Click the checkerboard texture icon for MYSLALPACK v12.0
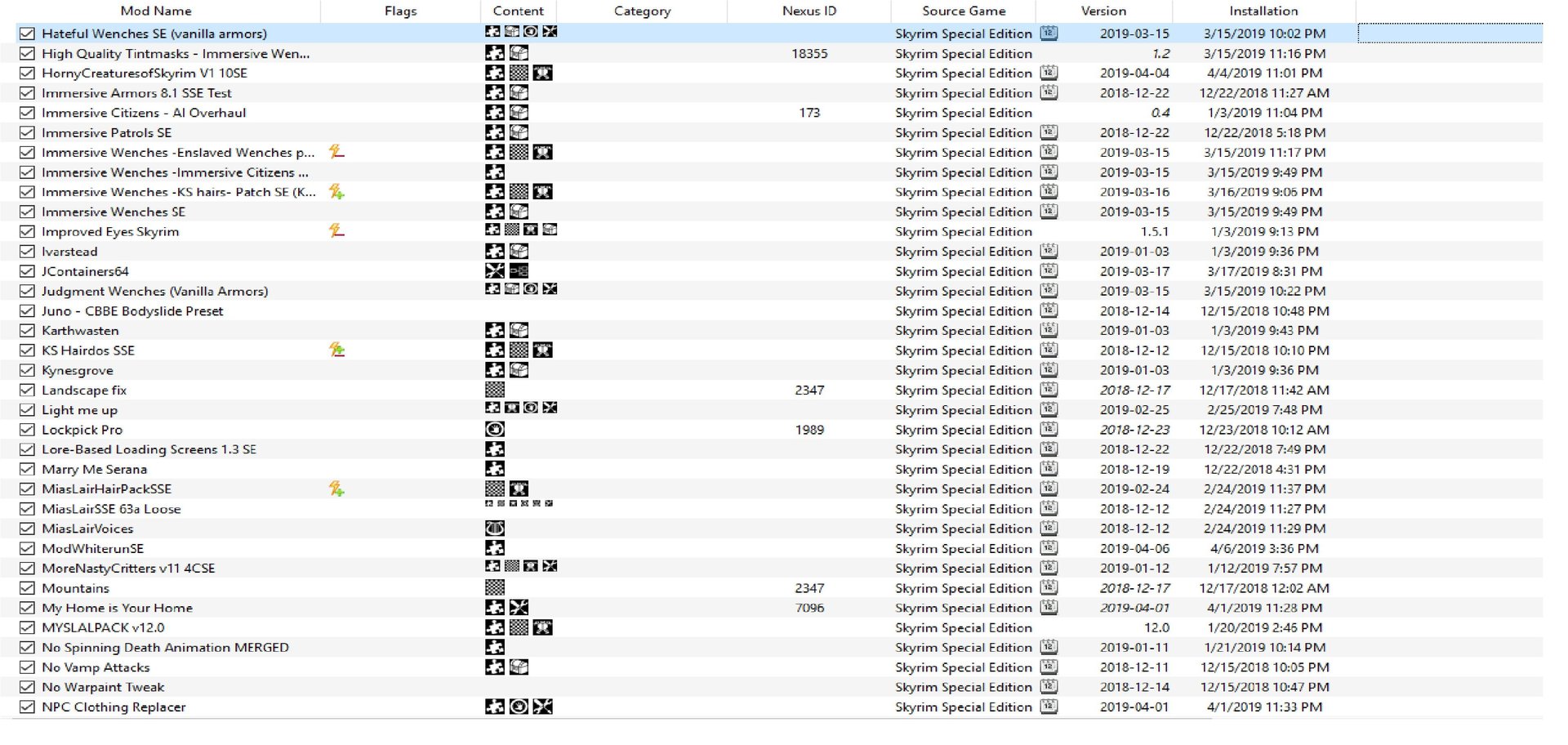Viewport: 1568px width, 745px height. [x=519, y=627]
